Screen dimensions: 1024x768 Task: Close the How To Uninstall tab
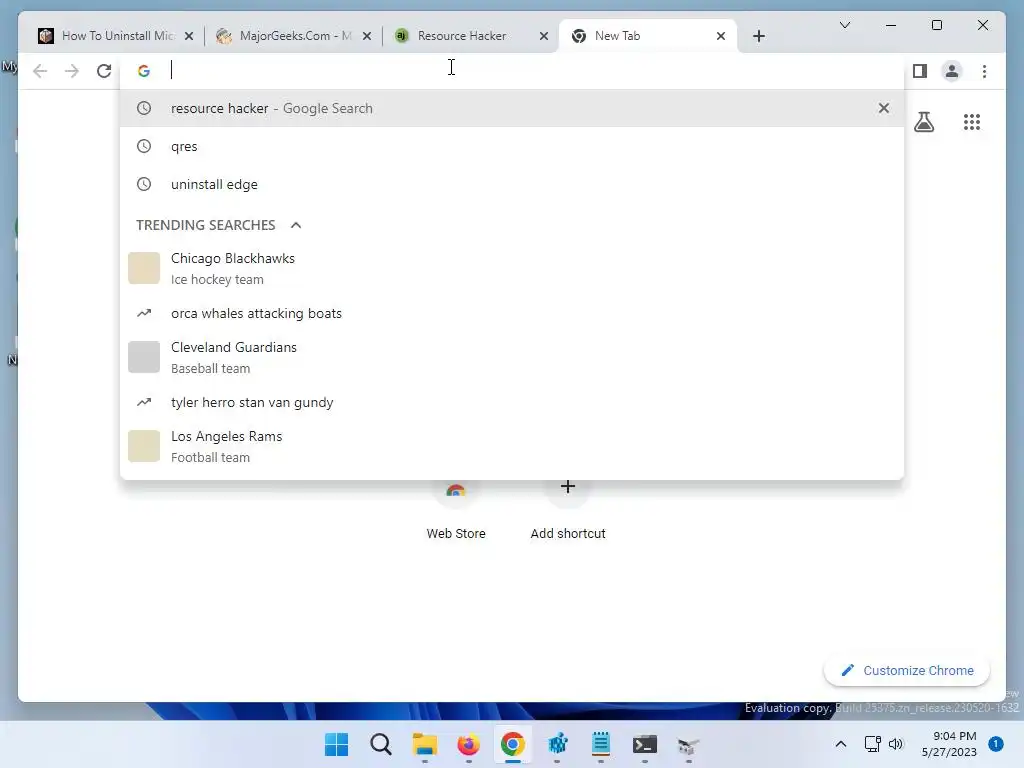point(189,36)
